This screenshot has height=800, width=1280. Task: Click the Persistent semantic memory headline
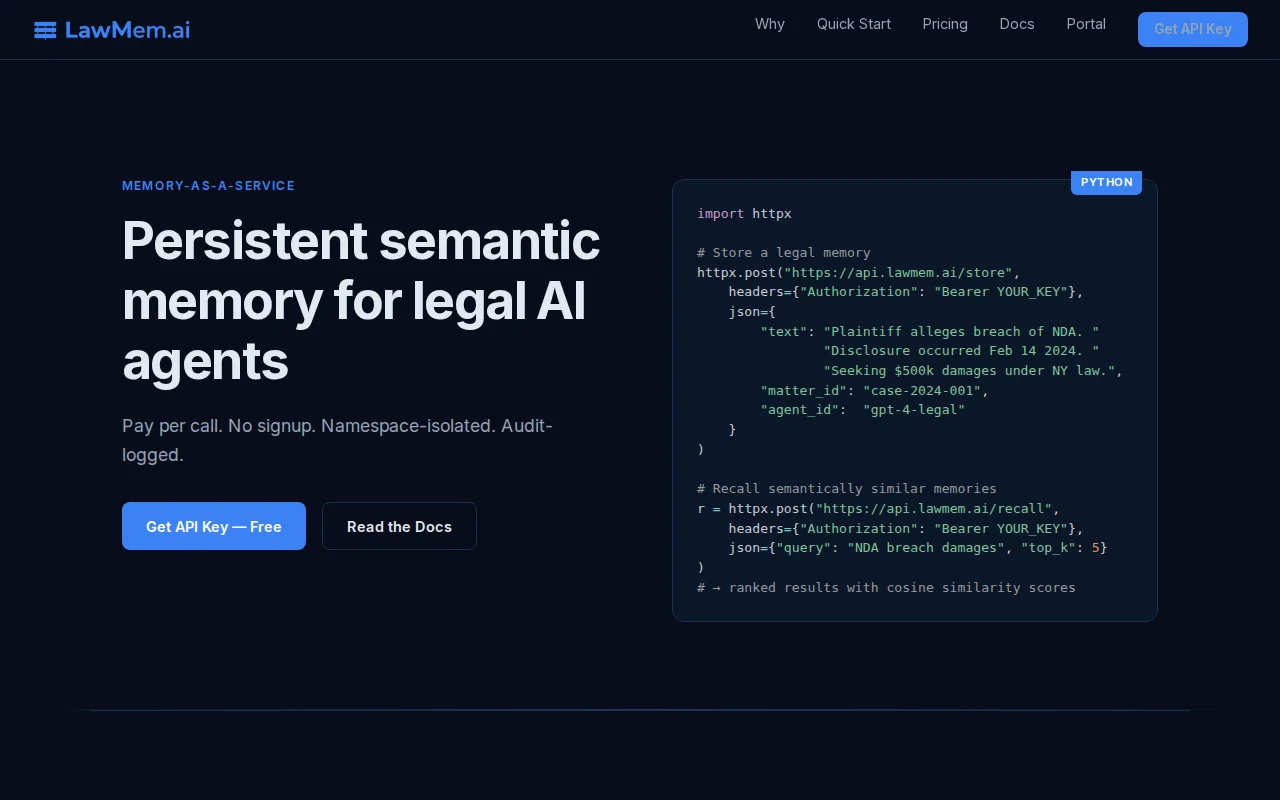361,301
